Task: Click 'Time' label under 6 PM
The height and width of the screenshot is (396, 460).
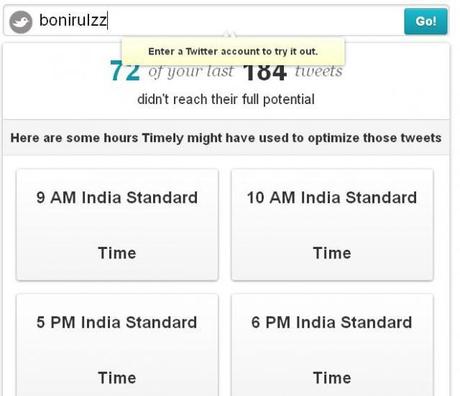Action: (332, 378)
